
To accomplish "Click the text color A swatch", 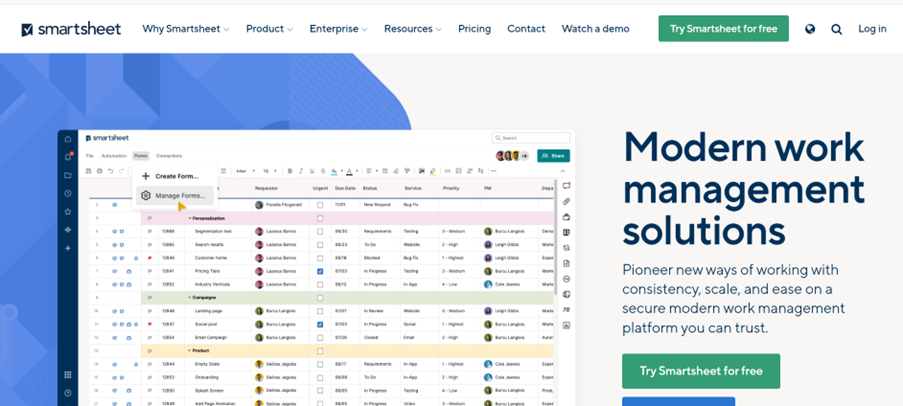I will pyautogui.click(x=350, y=171).
